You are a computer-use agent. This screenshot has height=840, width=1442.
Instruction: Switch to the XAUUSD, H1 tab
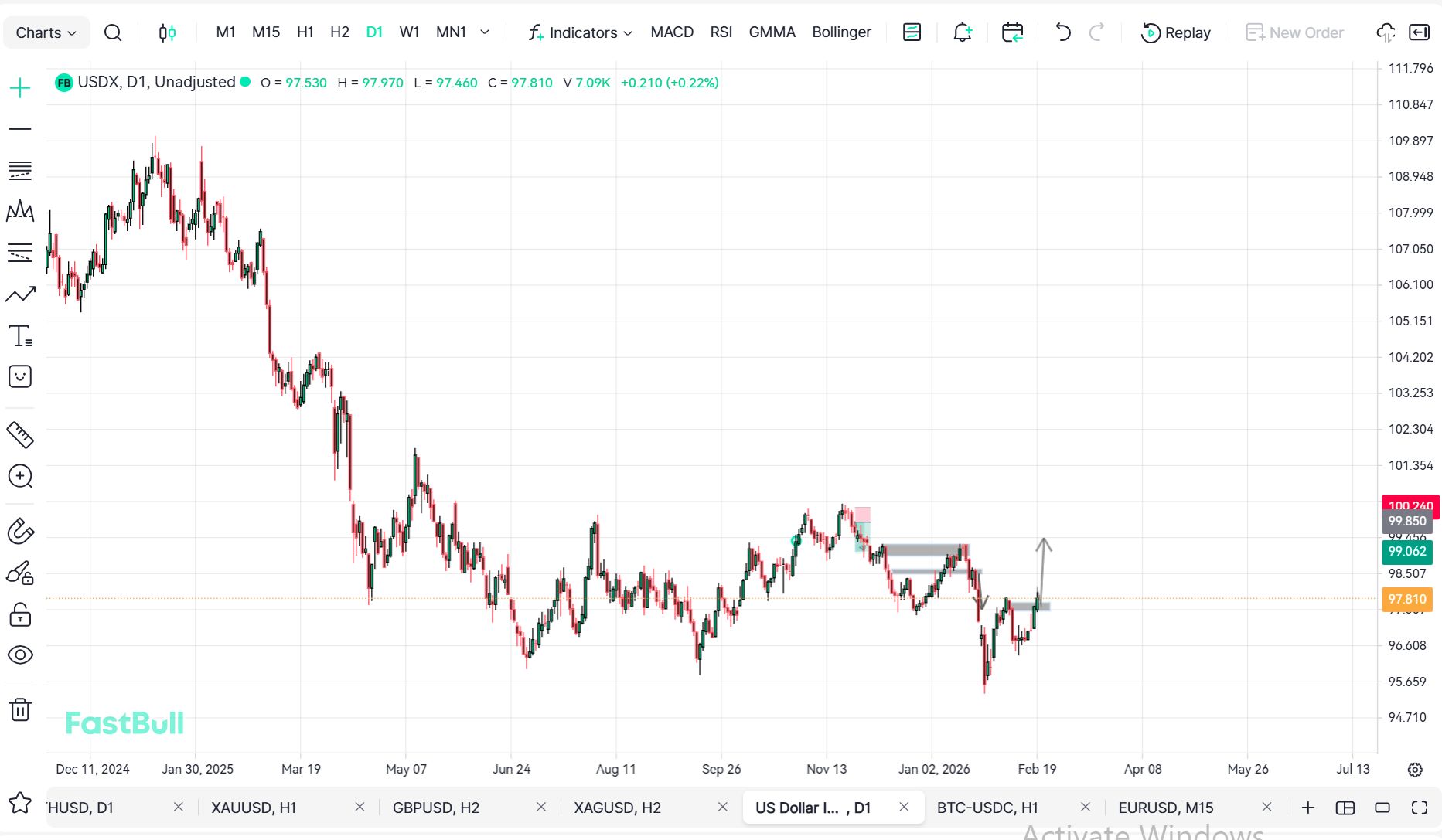pyautogui.click(x=254, y=808)
